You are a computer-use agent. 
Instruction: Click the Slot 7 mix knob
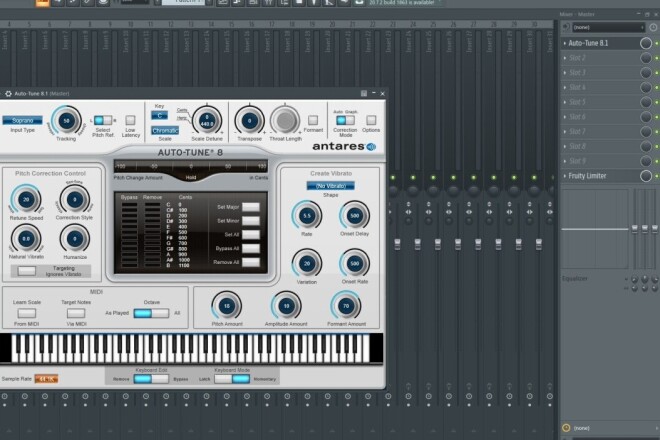(646, 132)
